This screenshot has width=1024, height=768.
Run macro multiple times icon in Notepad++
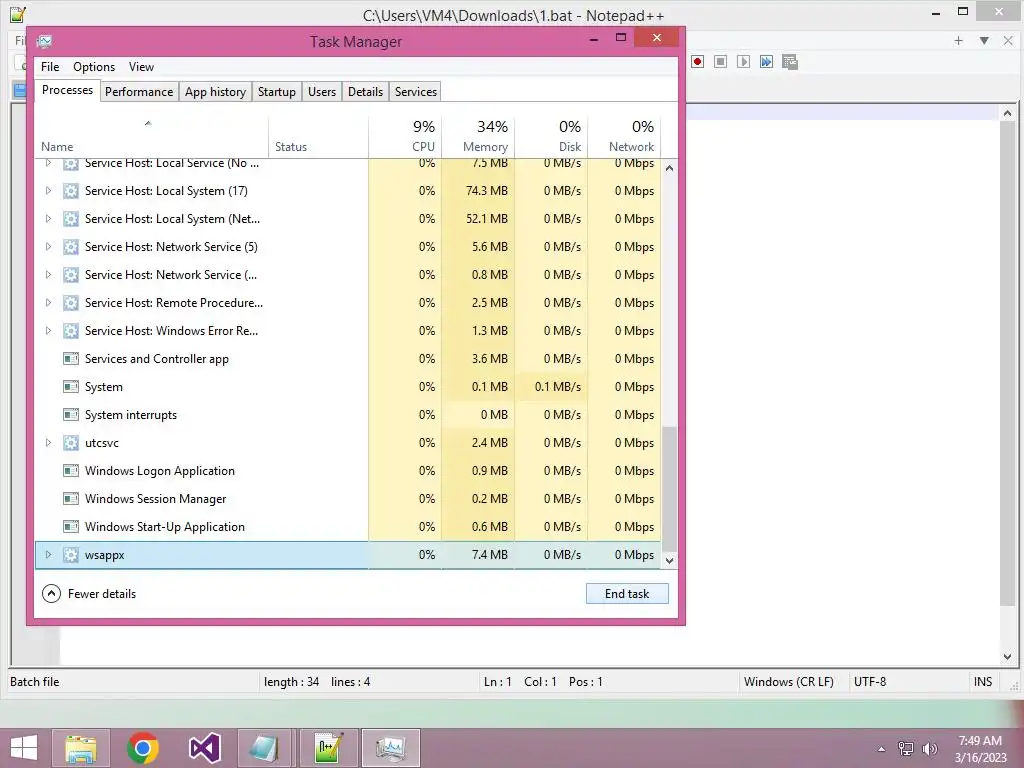(766, 61)
